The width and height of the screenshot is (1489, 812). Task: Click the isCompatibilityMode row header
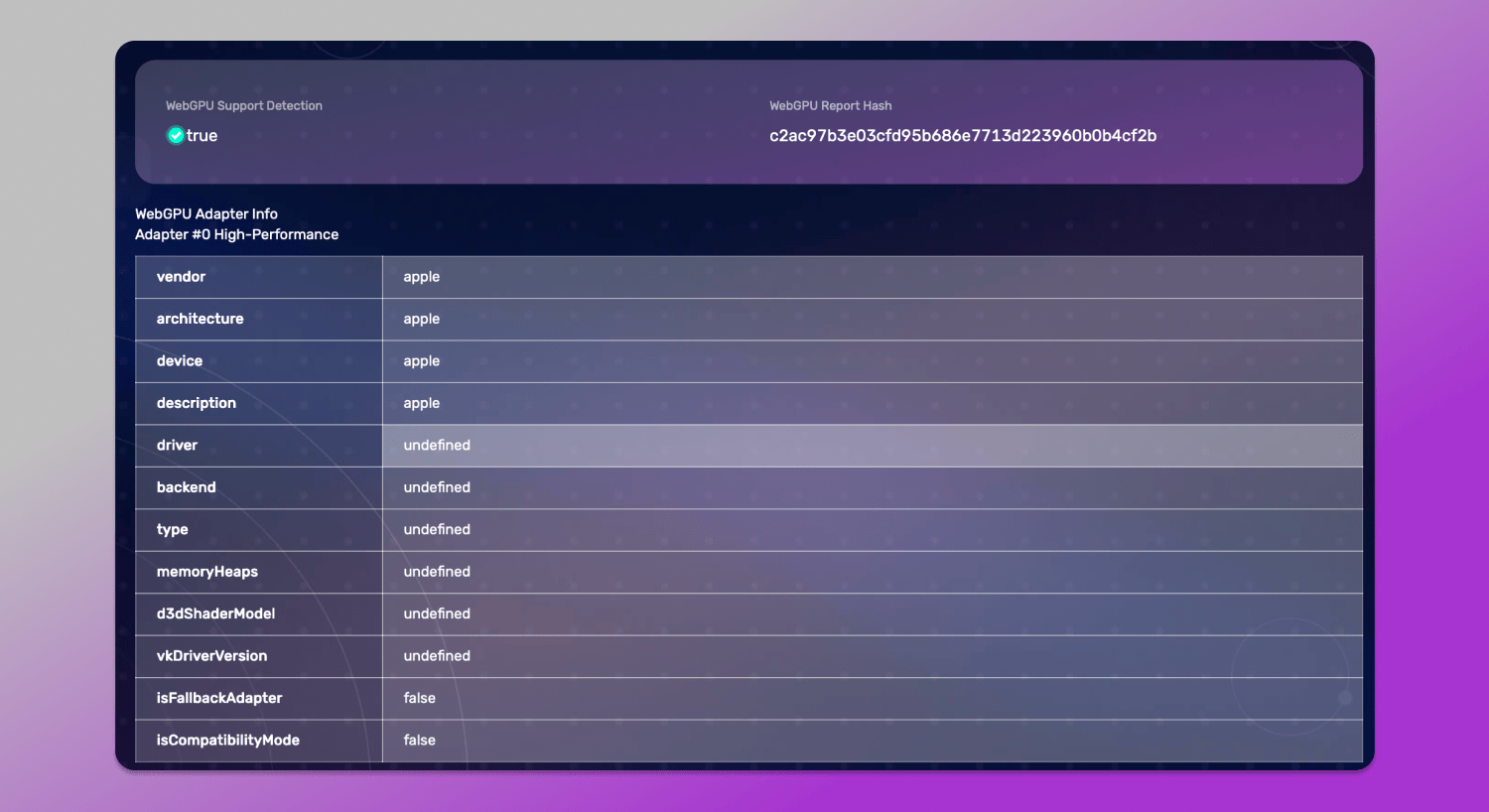227,740
